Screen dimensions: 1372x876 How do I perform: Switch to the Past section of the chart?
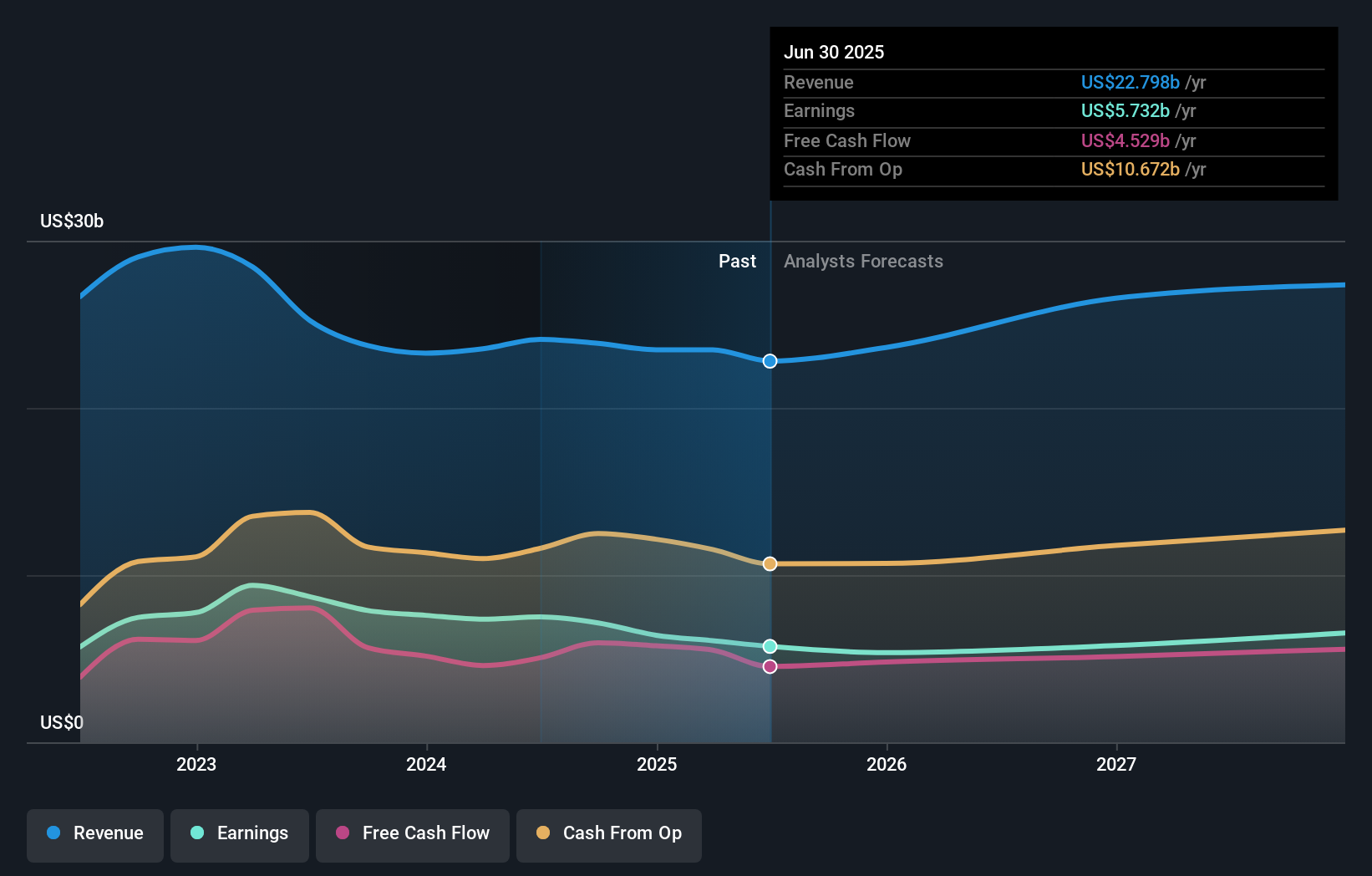(736, 261)
